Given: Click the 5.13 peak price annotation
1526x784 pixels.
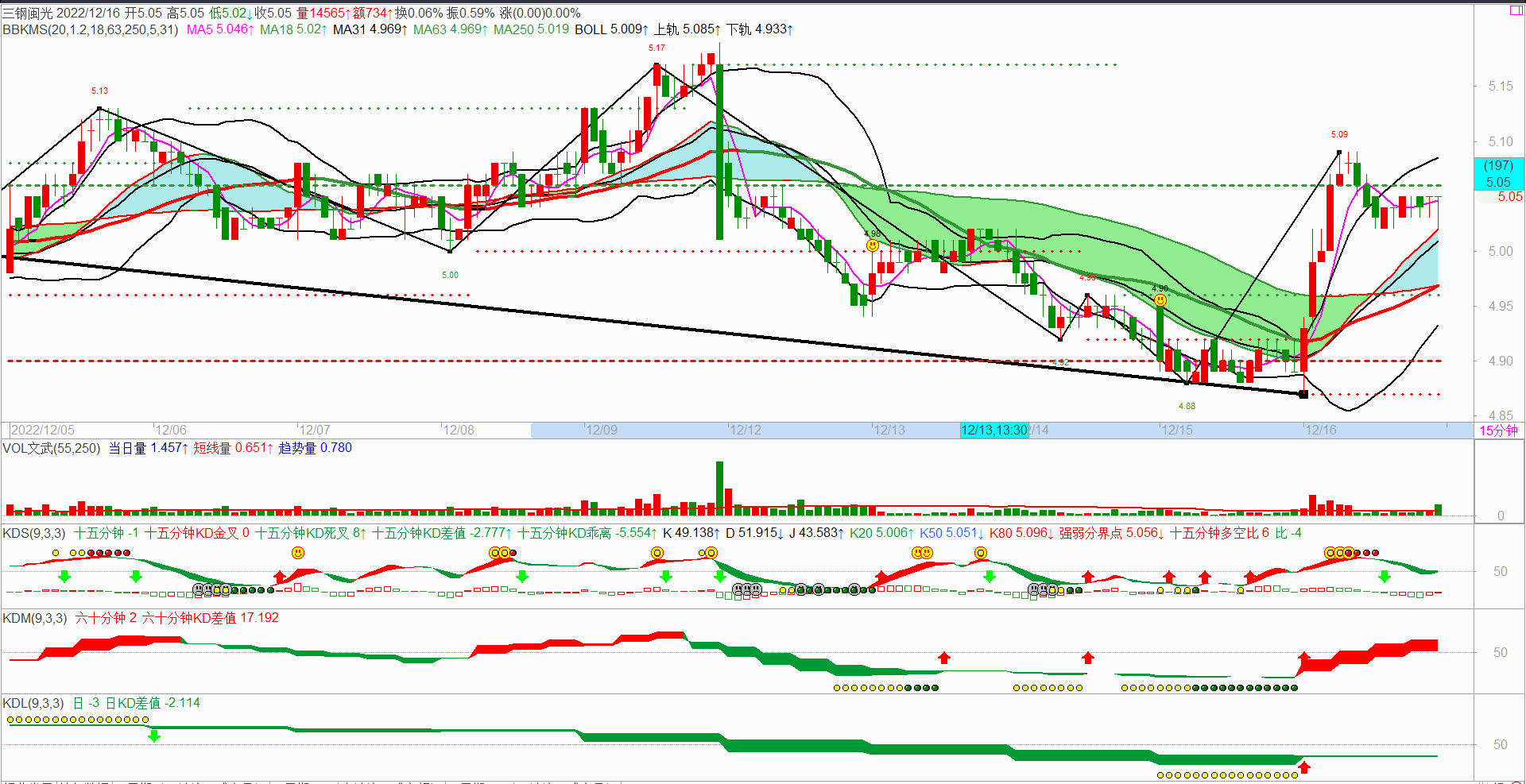Looking at the screenshot, I should [x=99, y=91].
